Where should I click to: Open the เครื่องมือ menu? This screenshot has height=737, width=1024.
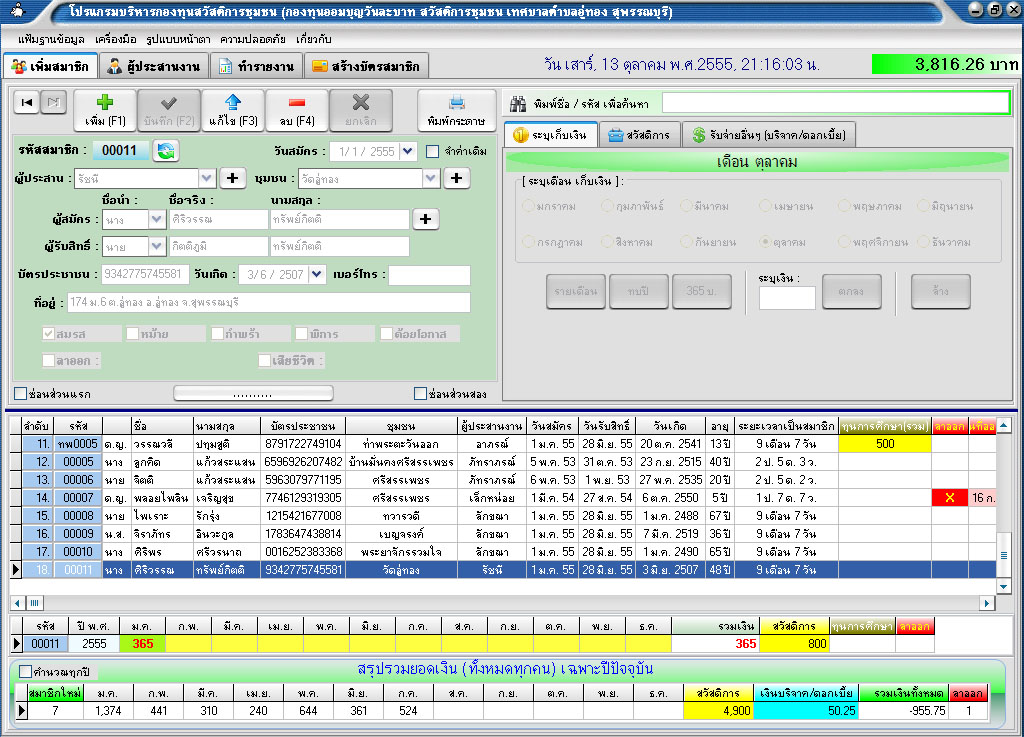[x=117, y=39]
